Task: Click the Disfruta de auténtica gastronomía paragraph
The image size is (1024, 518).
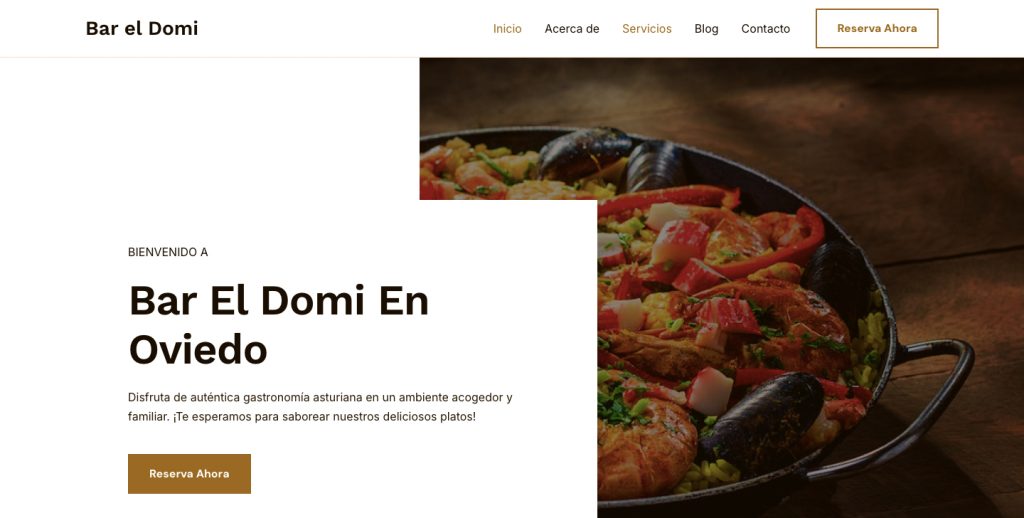Action: 320,406
